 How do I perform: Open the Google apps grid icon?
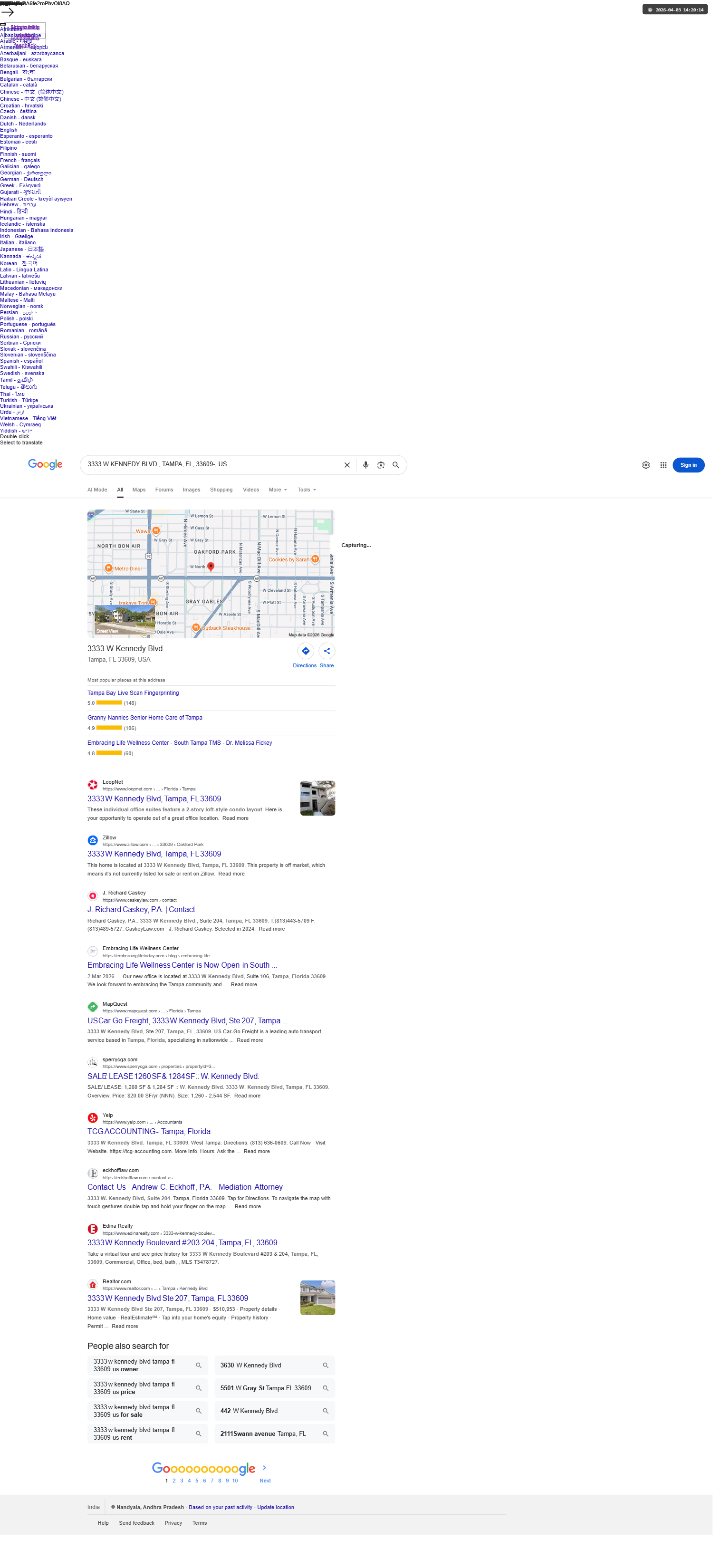[x=663, y=465]
